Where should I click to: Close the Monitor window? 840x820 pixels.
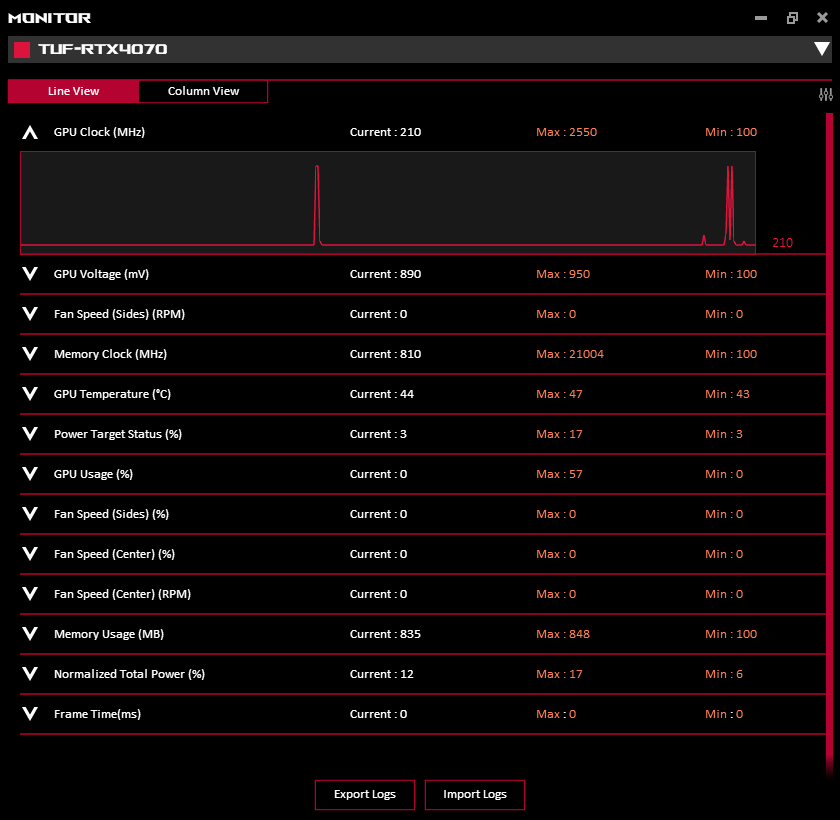click(x=822, y=18)
